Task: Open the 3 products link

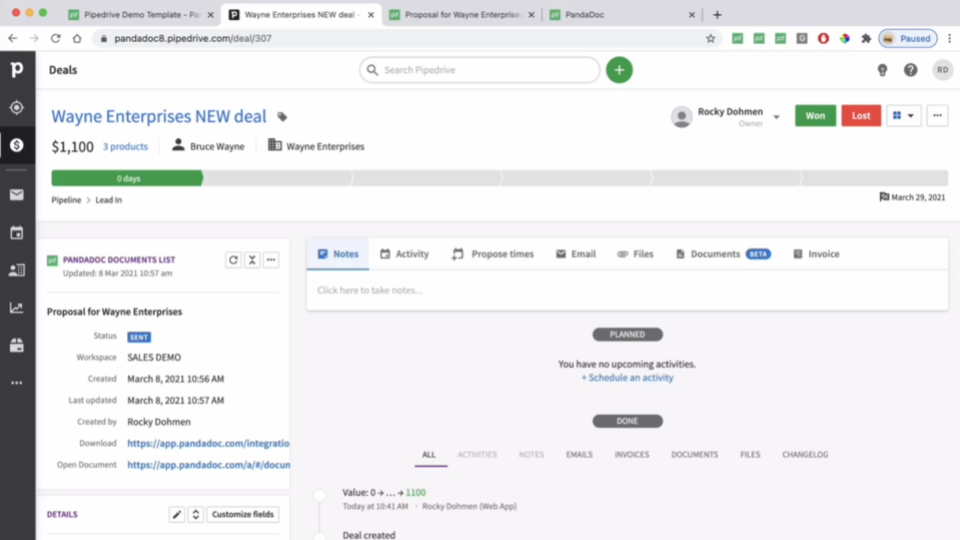Action: [x=126, y=146]
